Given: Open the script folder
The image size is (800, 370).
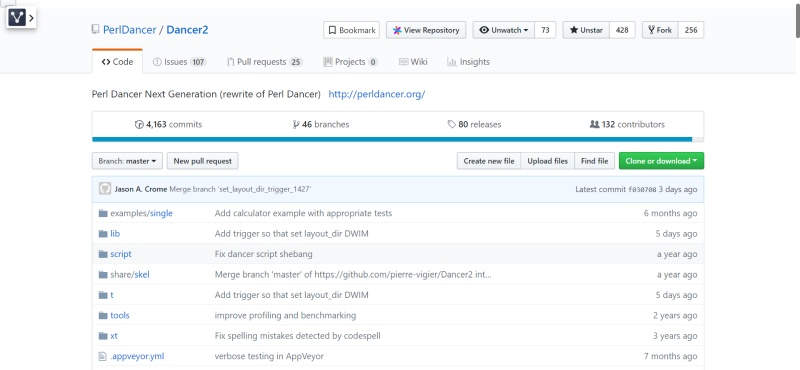Looking at the screenshot, I should click(x=121, y=254).
